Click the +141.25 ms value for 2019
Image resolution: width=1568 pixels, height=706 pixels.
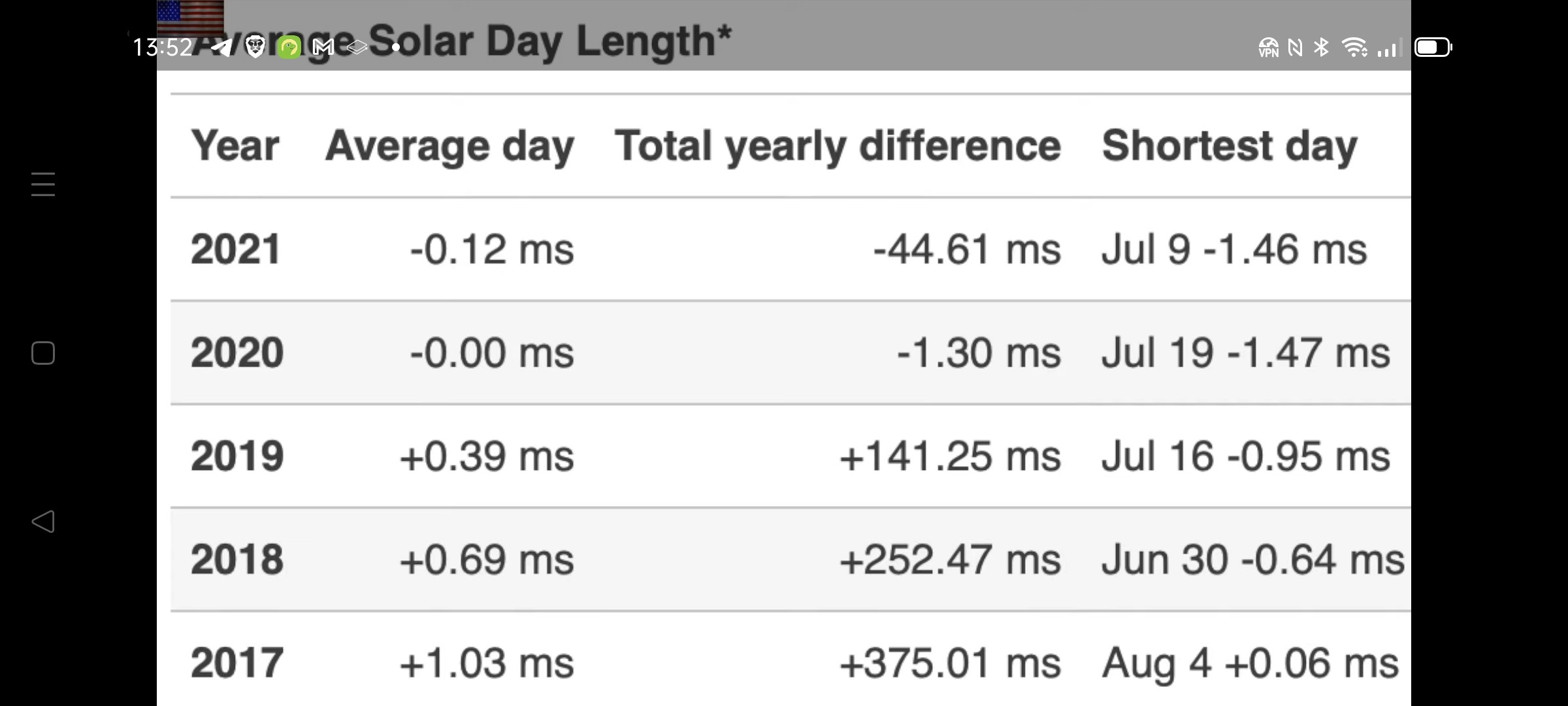pos(951,456)
